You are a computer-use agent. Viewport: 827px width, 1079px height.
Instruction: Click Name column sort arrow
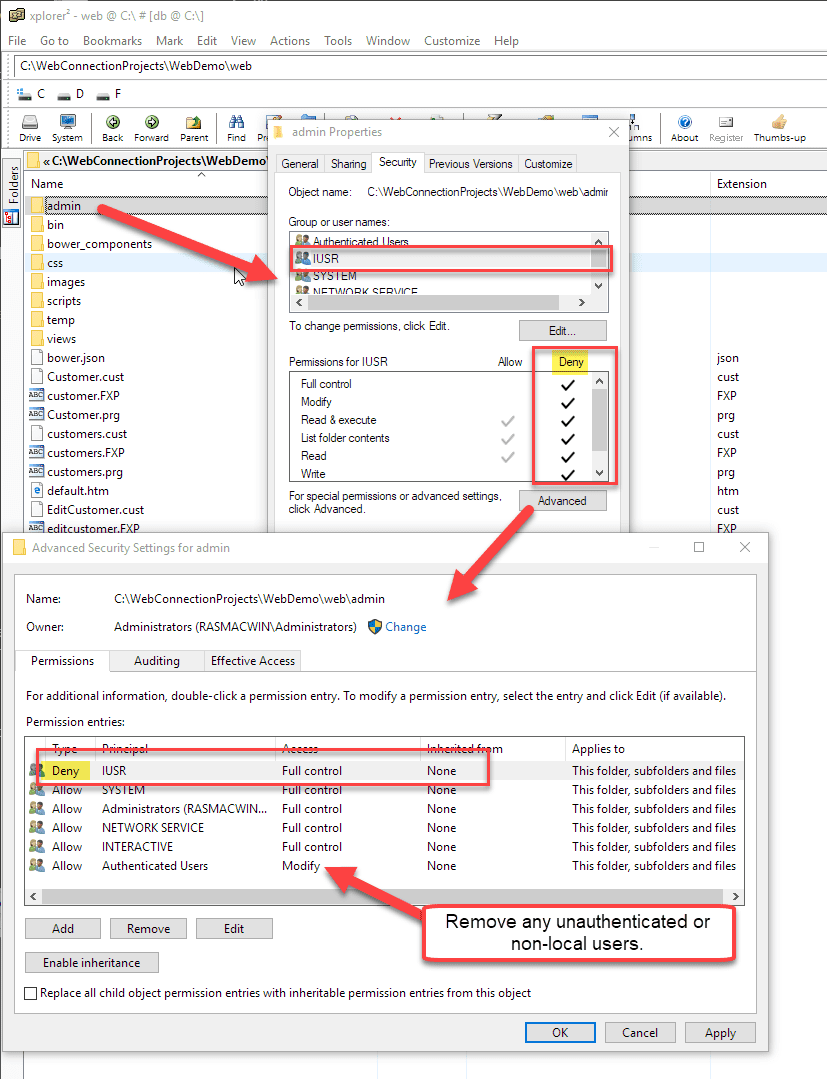tap(202, 175)
